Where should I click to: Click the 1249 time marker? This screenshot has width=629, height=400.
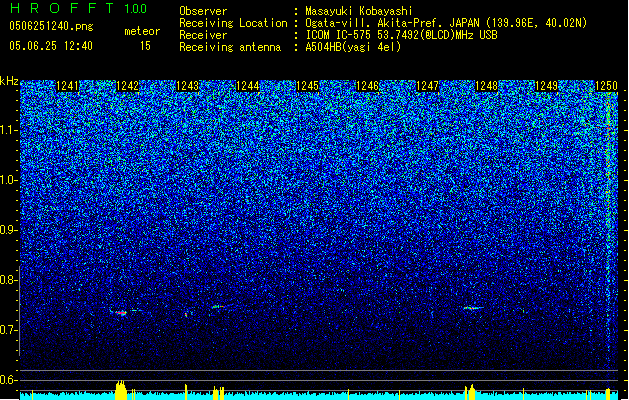tap(546, 86)
